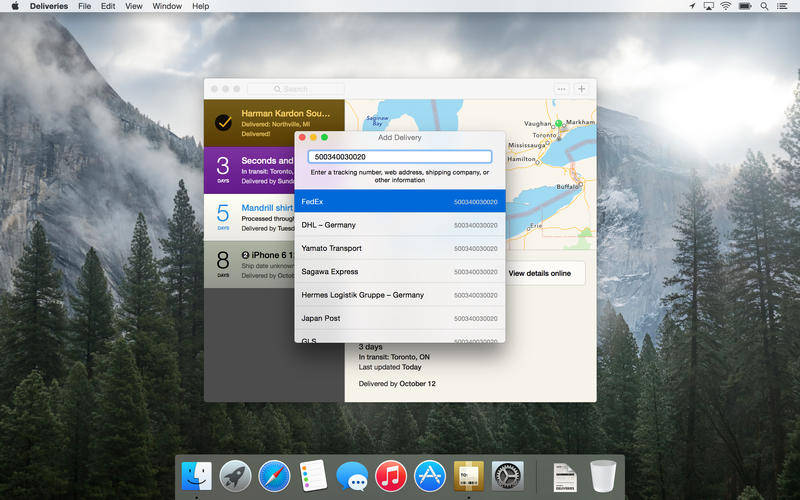Launch iTunes from the Dock
Screen dimensions: 800x500
tap(391, 476)
